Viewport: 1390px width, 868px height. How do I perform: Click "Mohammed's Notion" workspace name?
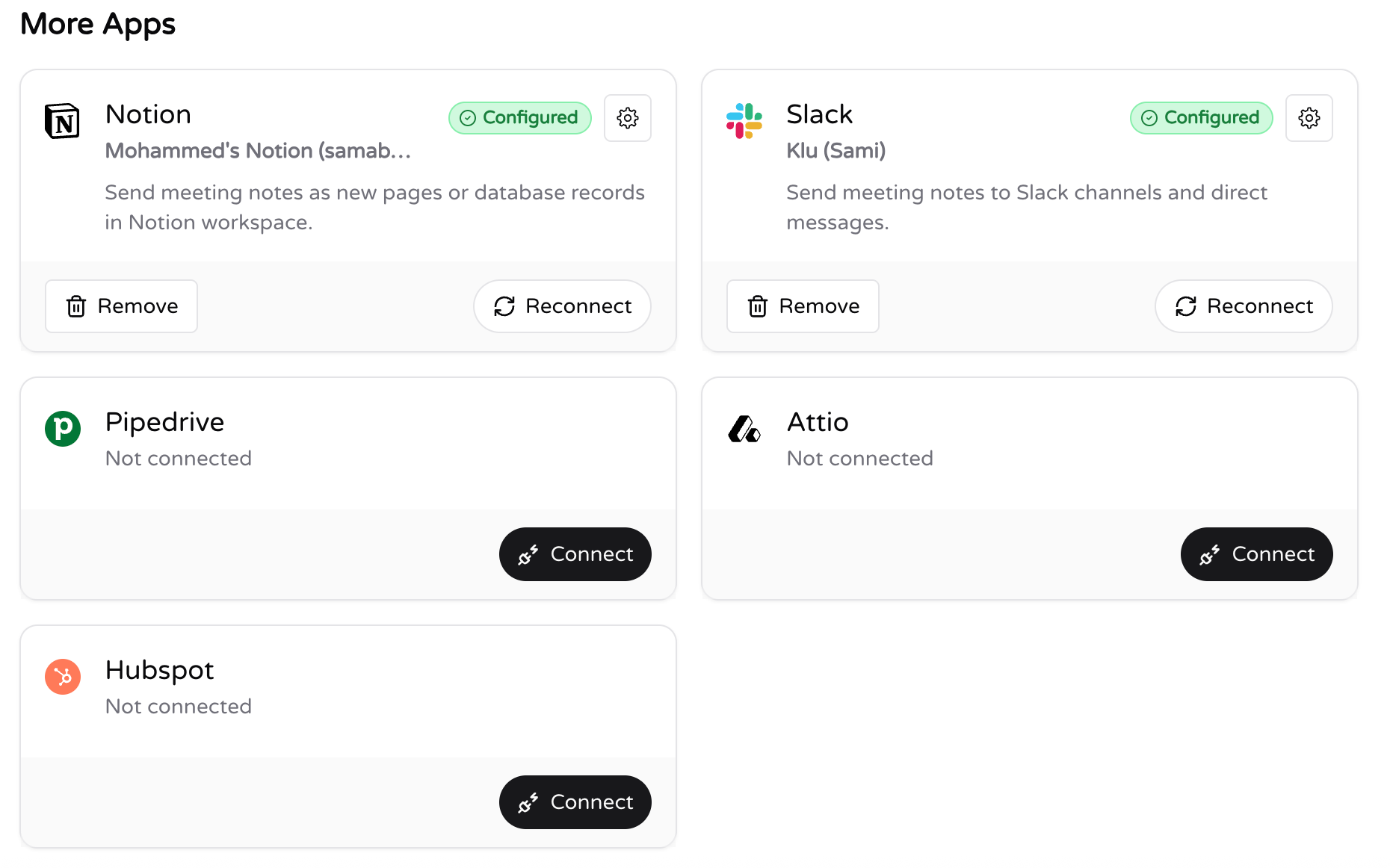[258, 151]
